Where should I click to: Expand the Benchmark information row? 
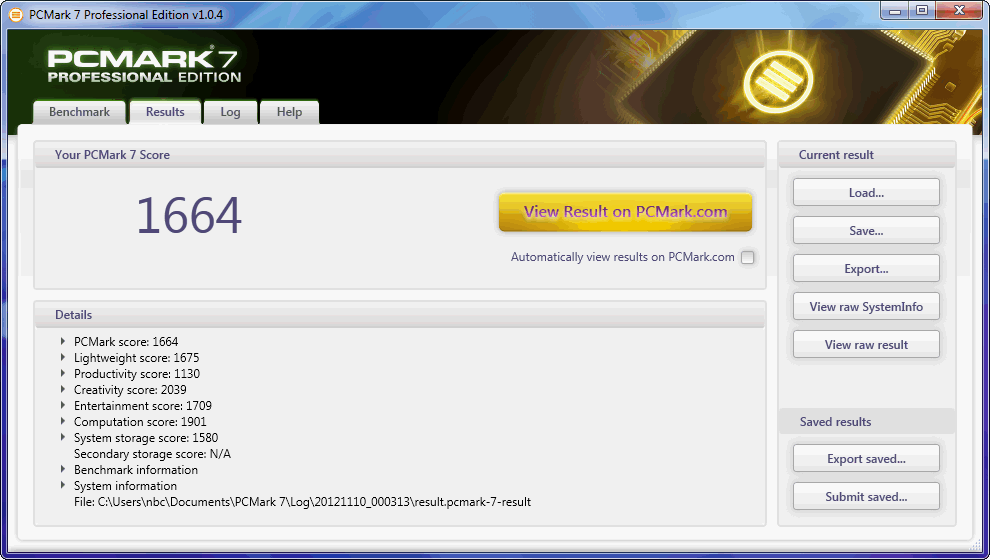(63, 470)
